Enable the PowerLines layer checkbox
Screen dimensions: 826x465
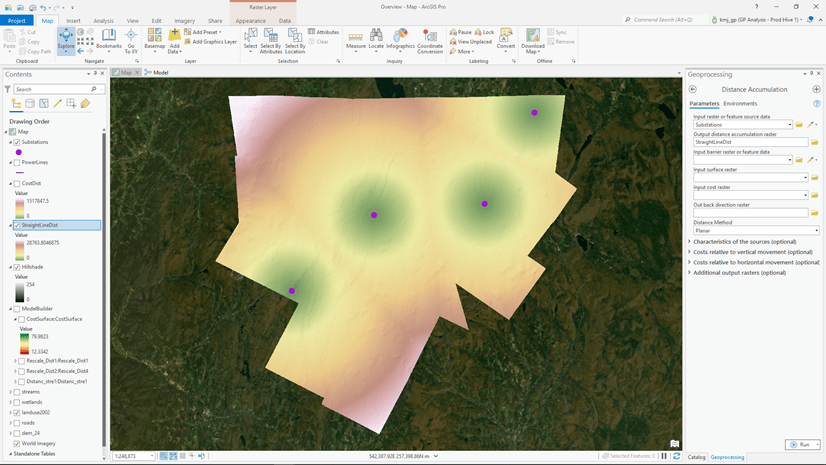tap(17, 163)
